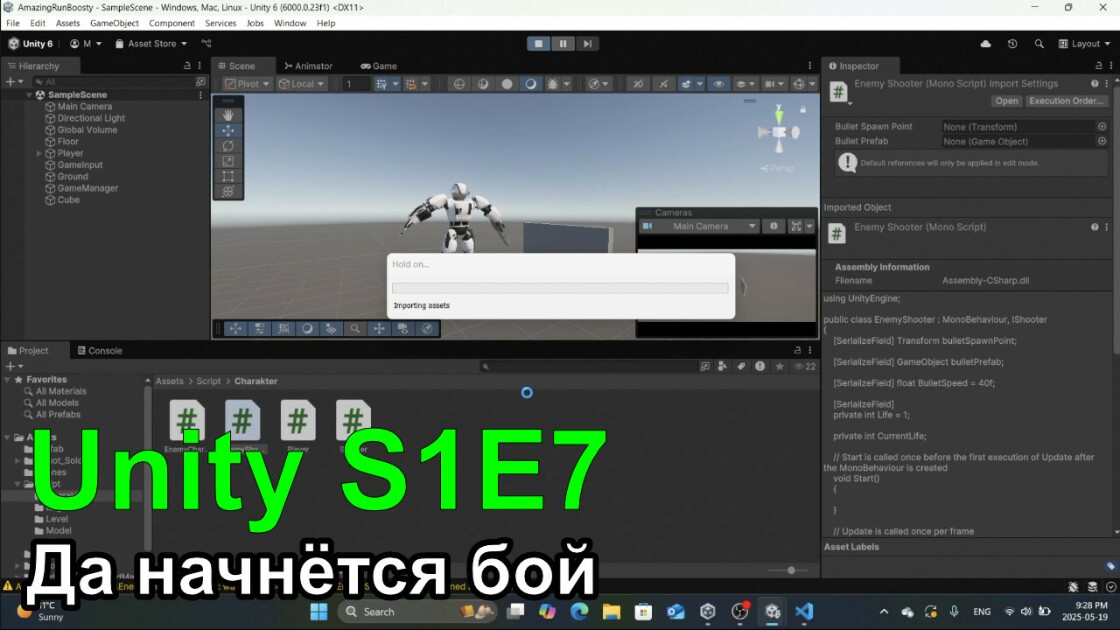Click camera overlay info icon
The height and width of the screenshot is (630, 1120).
774,226
